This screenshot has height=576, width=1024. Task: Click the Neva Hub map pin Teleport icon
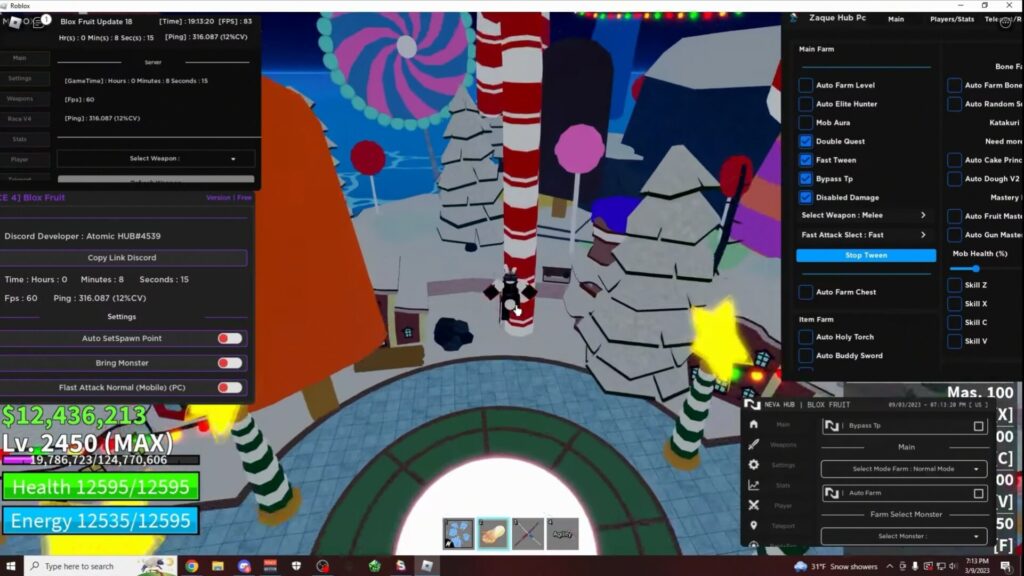click(754, 525)
